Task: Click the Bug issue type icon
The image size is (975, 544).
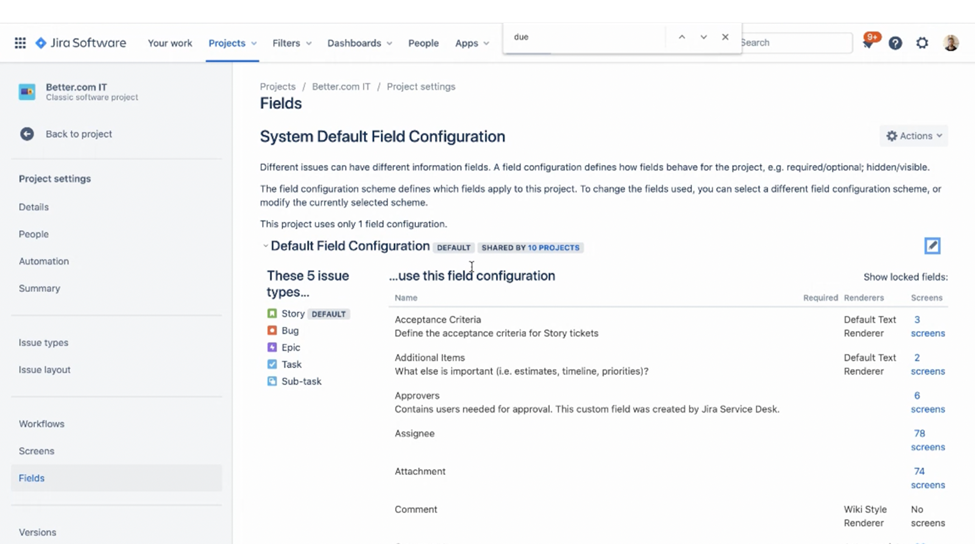Action: pos(272,330)
